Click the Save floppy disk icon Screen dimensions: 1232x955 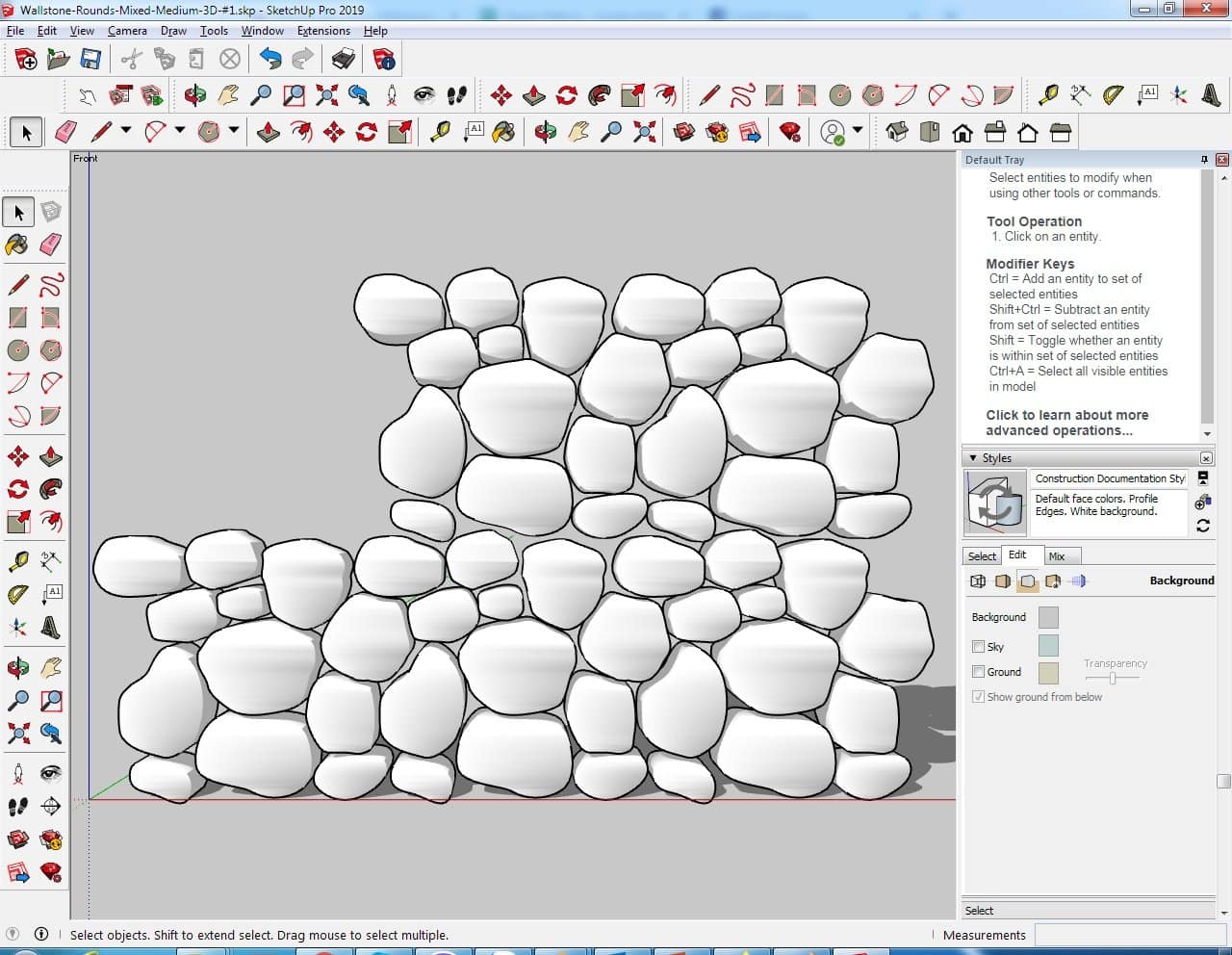90,60
